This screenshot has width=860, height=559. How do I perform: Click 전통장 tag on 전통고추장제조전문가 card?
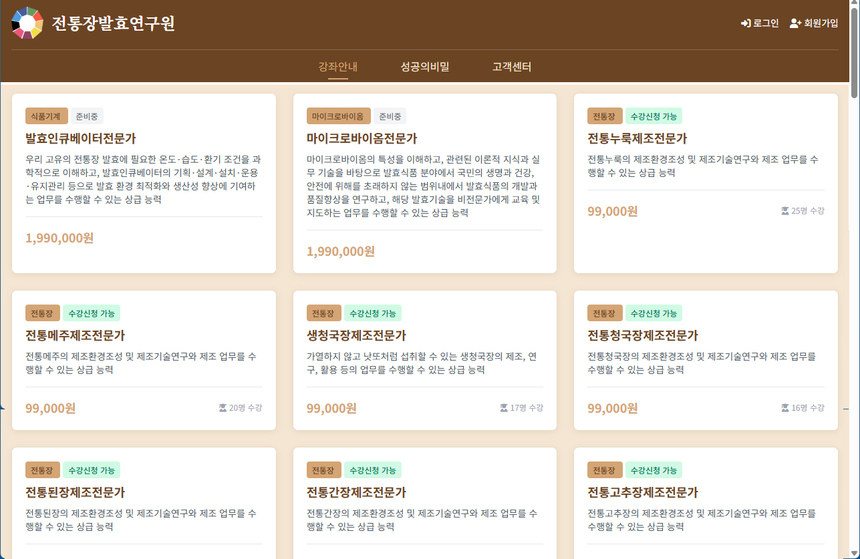pos(604,470)
